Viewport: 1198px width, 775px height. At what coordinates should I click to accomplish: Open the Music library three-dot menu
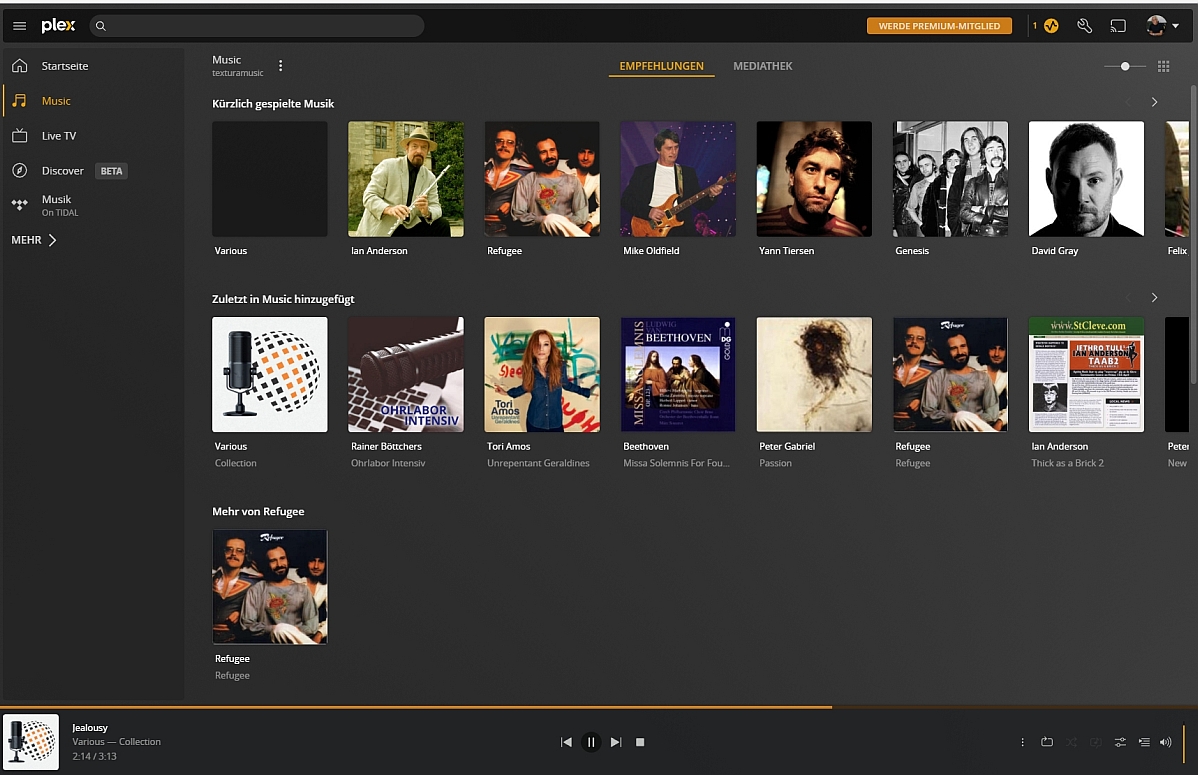281,66
